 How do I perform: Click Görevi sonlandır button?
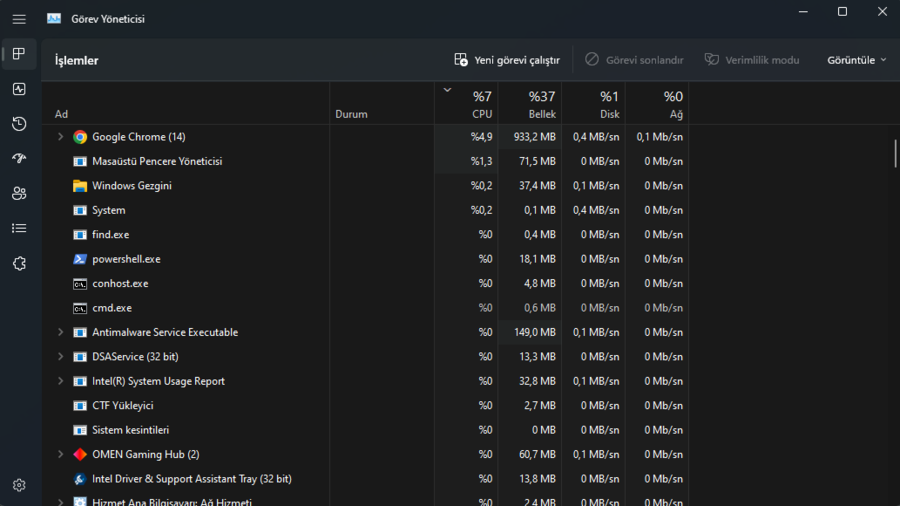click(x=634, y=60)
